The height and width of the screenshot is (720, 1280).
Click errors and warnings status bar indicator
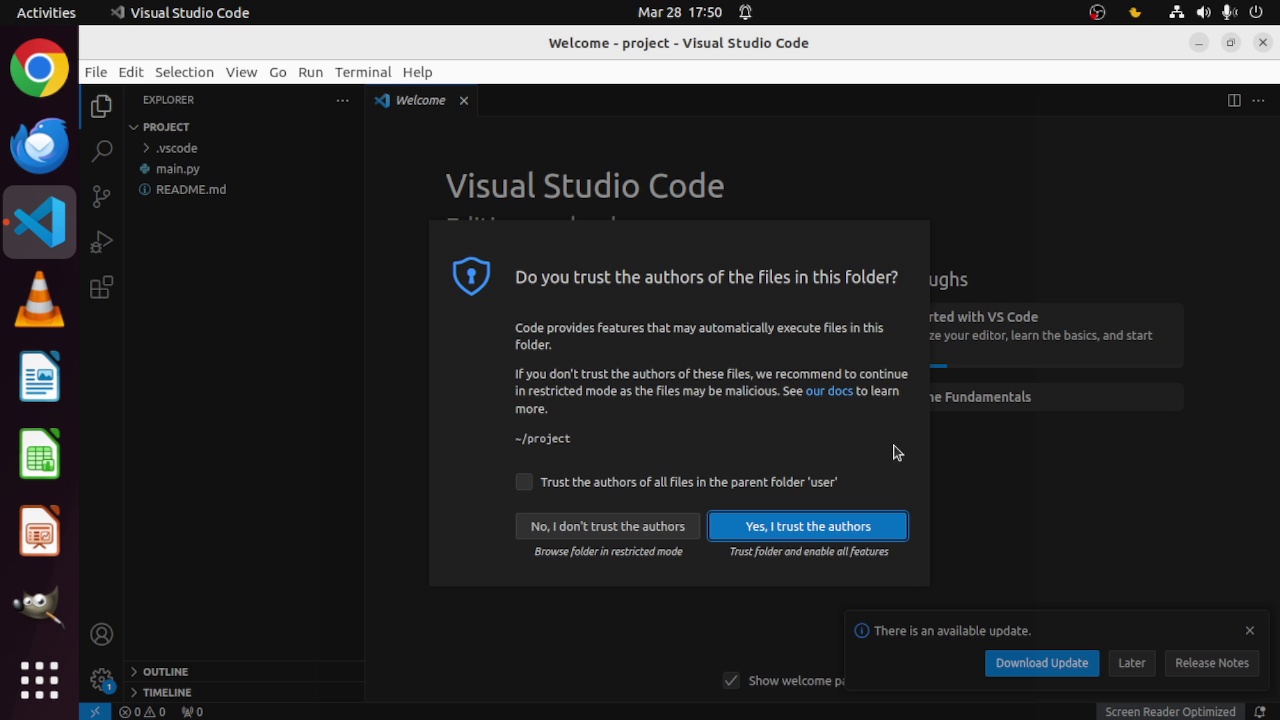click(x=142, y=712)
